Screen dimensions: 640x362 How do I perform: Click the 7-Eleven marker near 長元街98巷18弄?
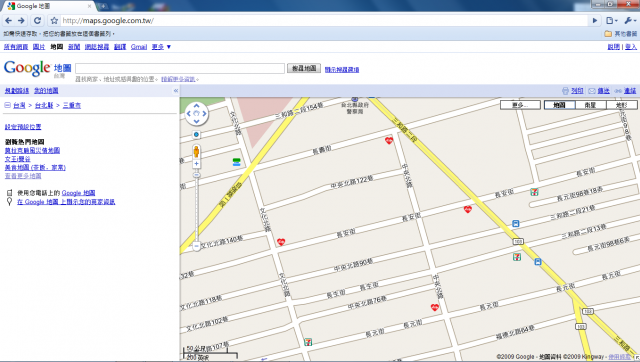click(x=534, y=192)
